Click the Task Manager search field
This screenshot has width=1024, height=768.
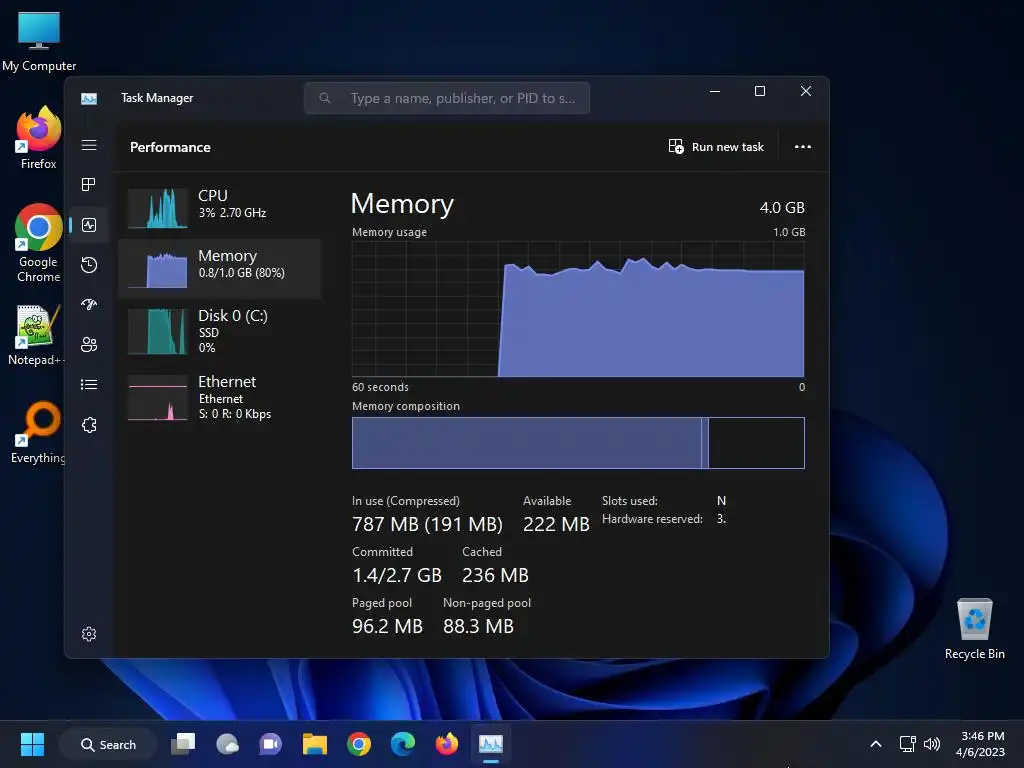coord(447,98)
